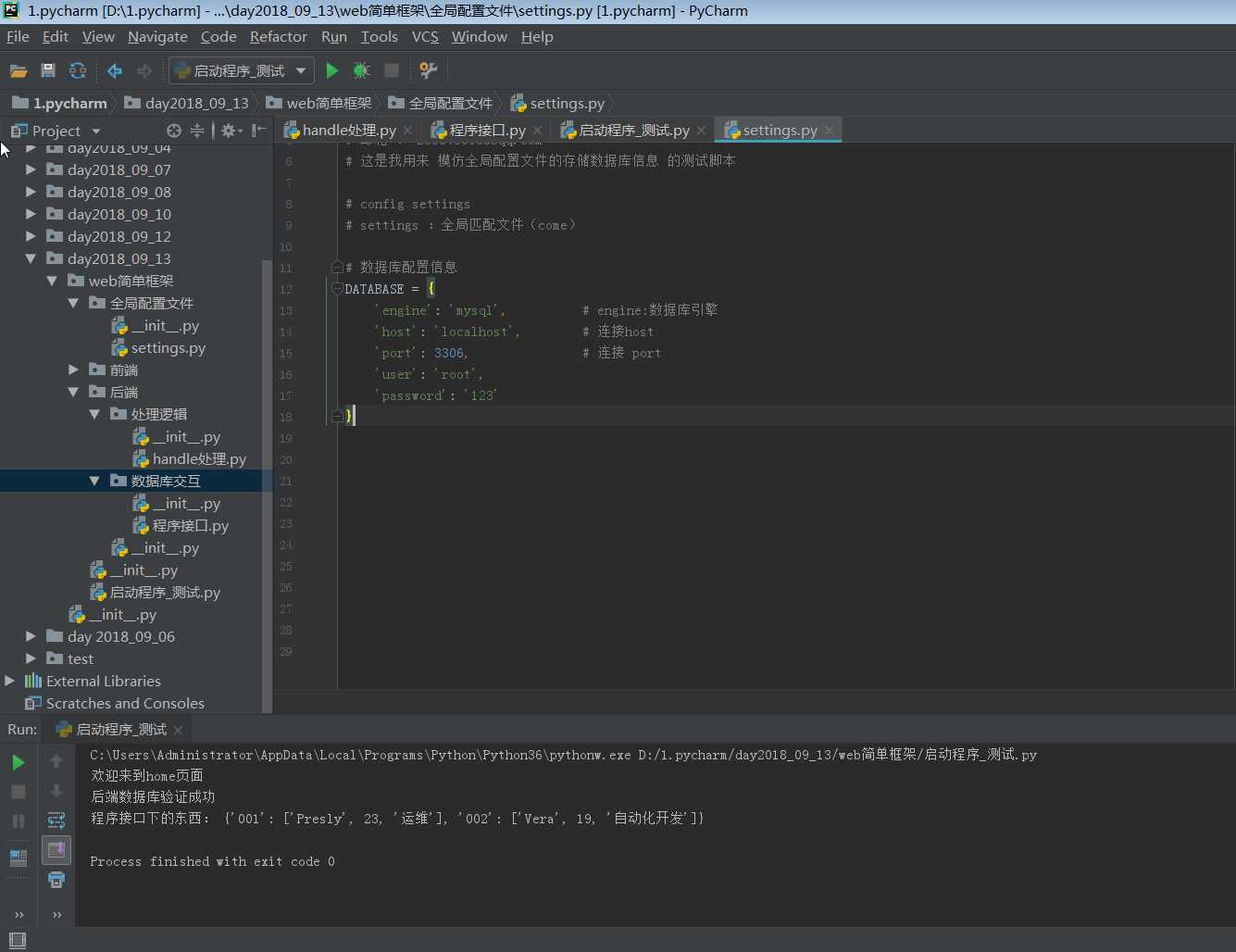Screen dimensions: 1236x952
Task: Navigate forward with the gray arrow
Action: (144, 70)
